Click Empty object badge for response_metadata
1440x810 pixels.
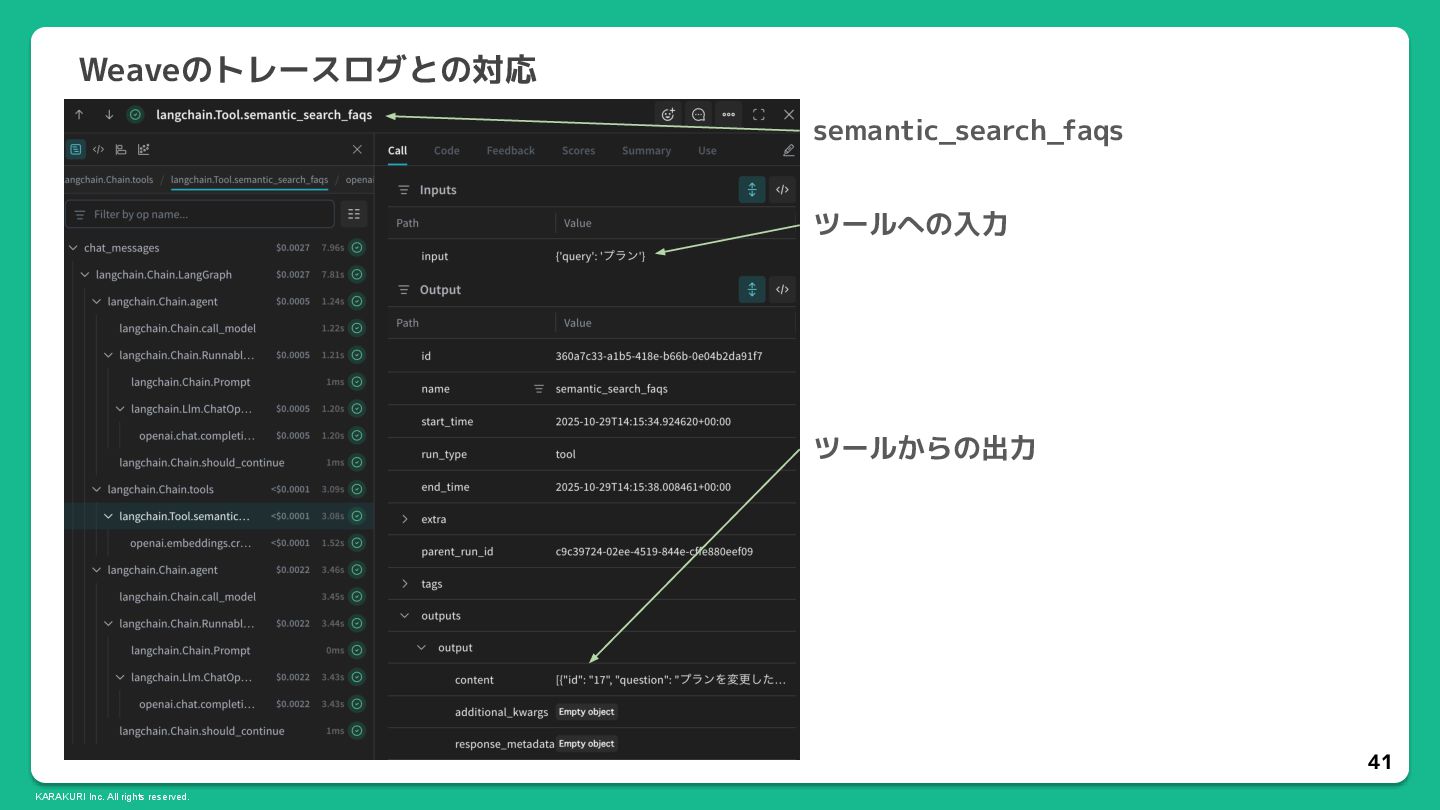point(587,744)
